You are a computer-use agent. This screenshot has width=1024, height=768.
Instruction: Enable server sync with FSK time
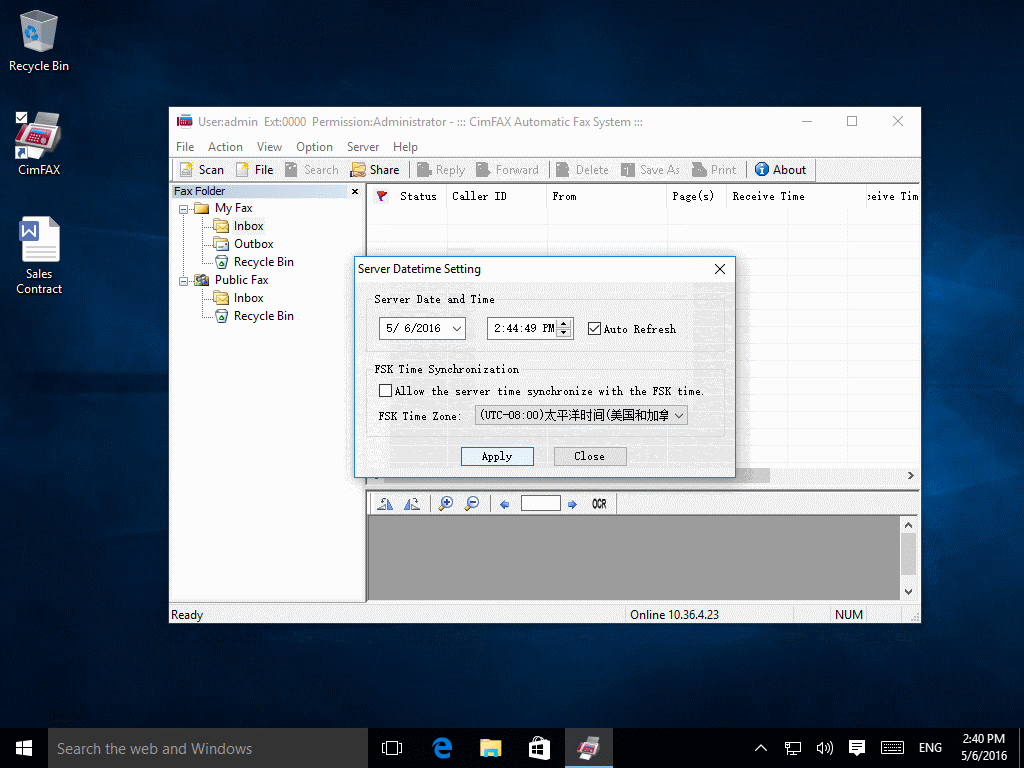[x=385, y=391]
